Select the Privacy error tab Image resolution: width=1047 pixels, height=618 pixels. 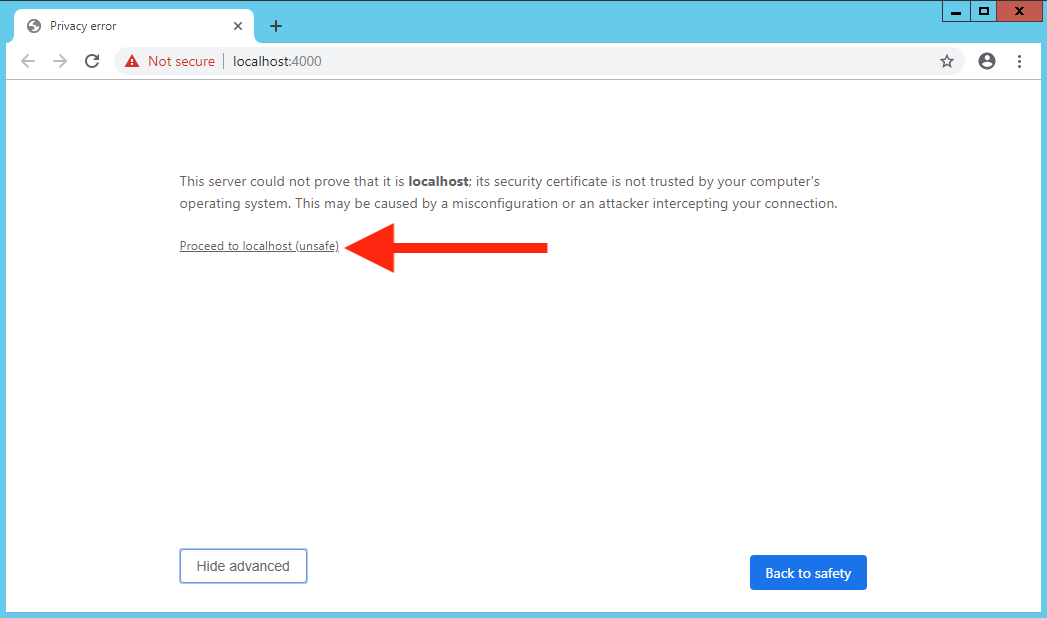134,26
